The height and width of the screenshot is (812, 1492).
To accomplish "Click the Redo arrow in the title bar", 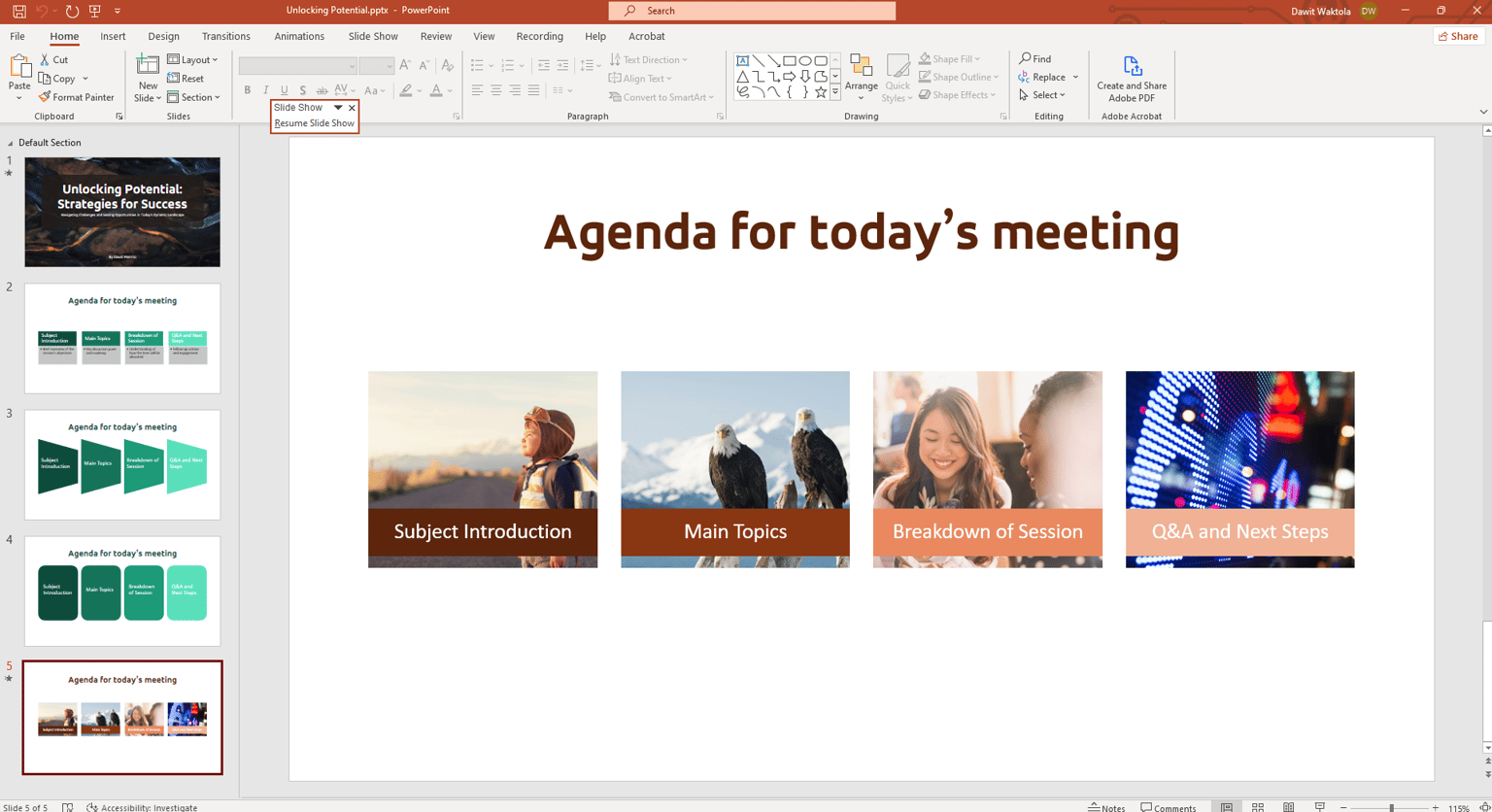I will point(72,11).
